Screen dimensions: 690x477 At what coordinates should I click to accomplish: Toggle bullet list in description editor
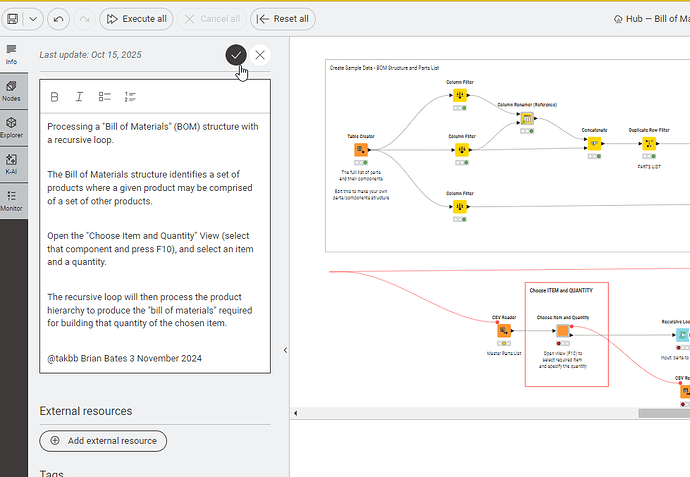104,97
